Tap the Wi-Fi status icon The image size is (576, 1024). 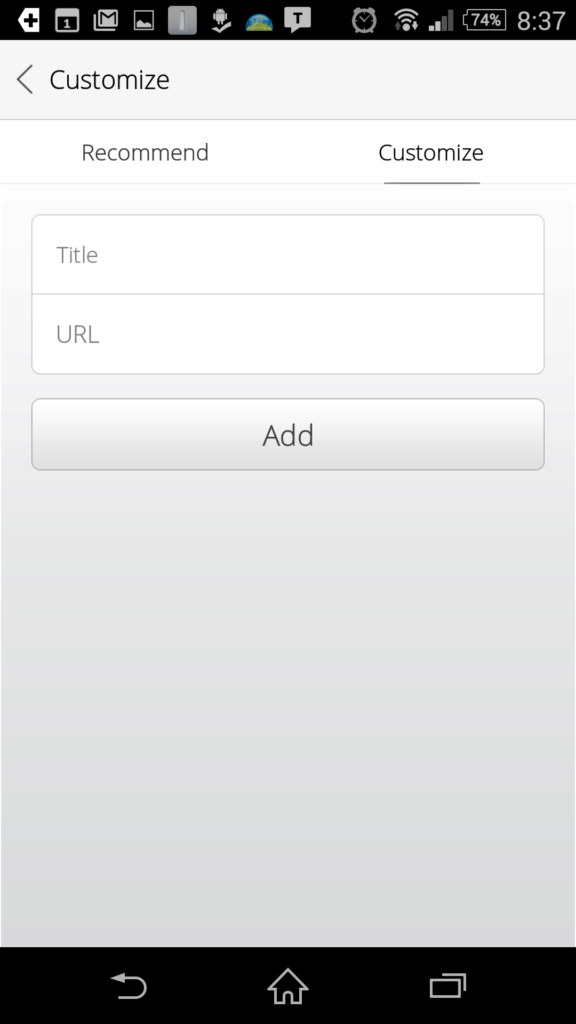click(406, 20)
